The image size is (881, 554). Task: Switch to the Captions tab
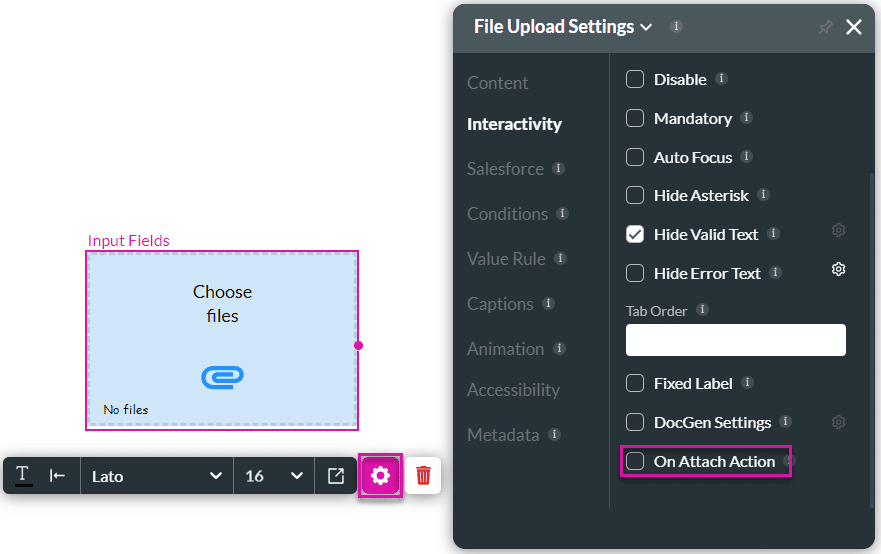coord(500,304)
